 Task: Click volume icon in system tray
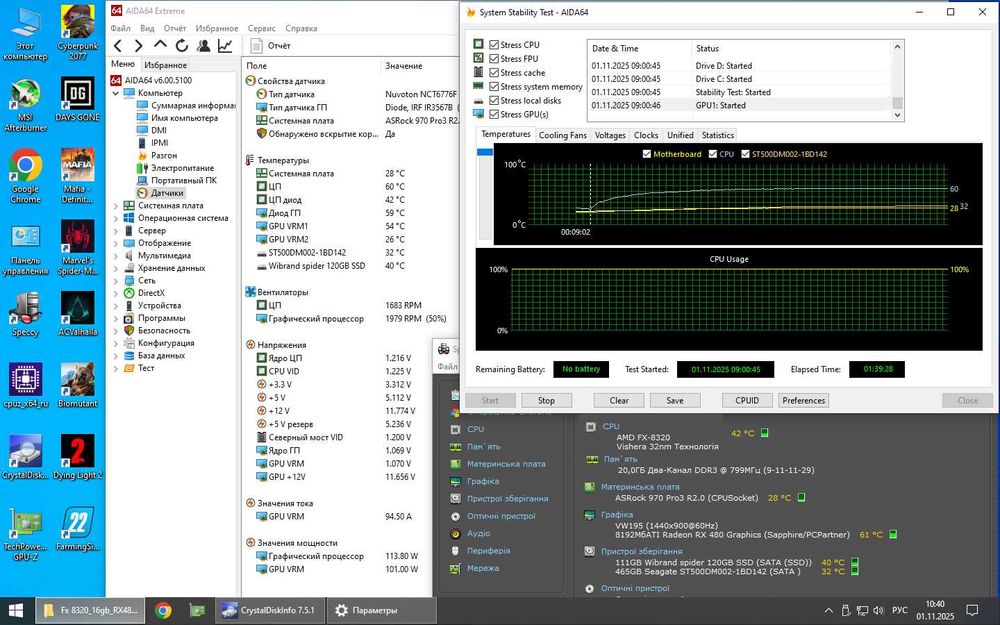click(x=878, y=610)
